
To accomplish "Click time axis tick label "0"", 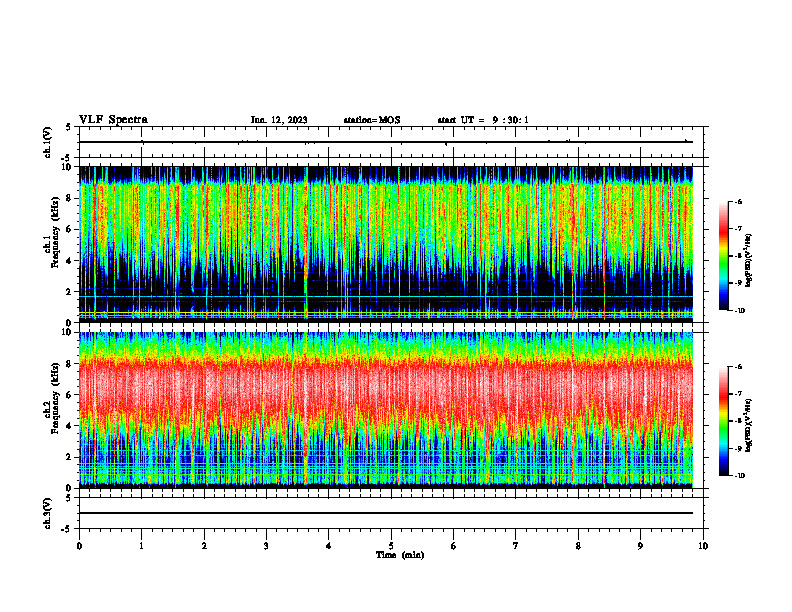I will (x=79, y=546).
